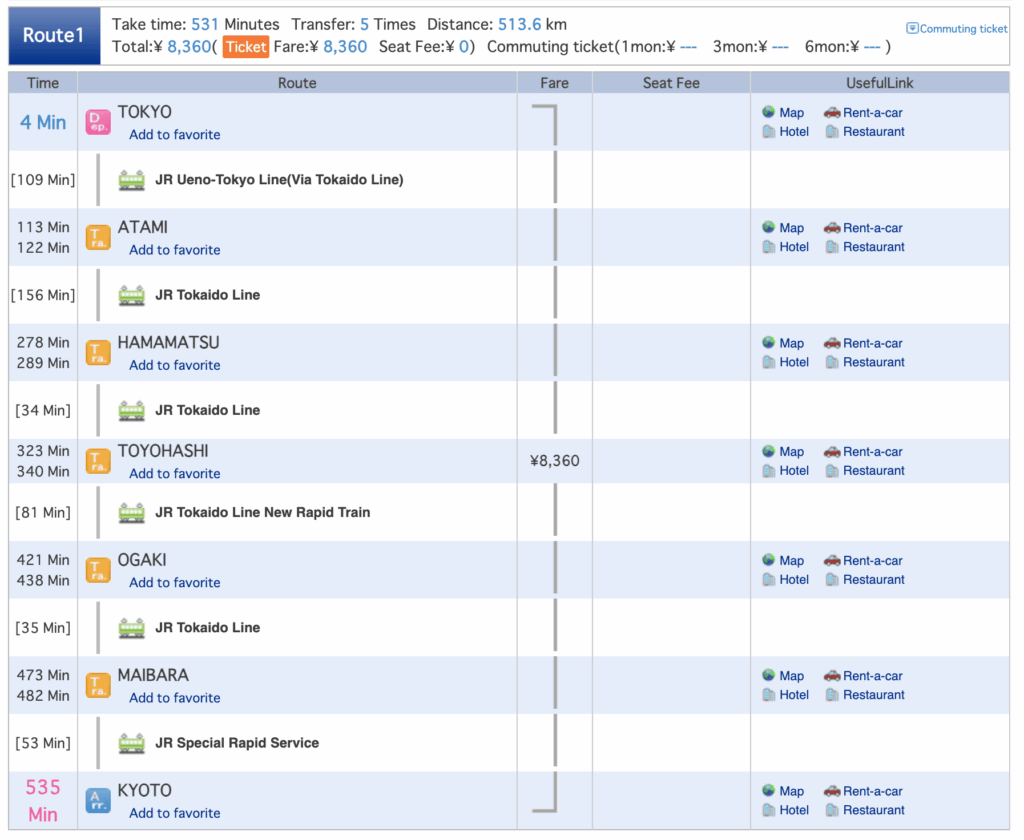
Task: Click train icon for JR Tokaido Line New Rapid Train
Action: pyautogui.click(x=131, y=513)
